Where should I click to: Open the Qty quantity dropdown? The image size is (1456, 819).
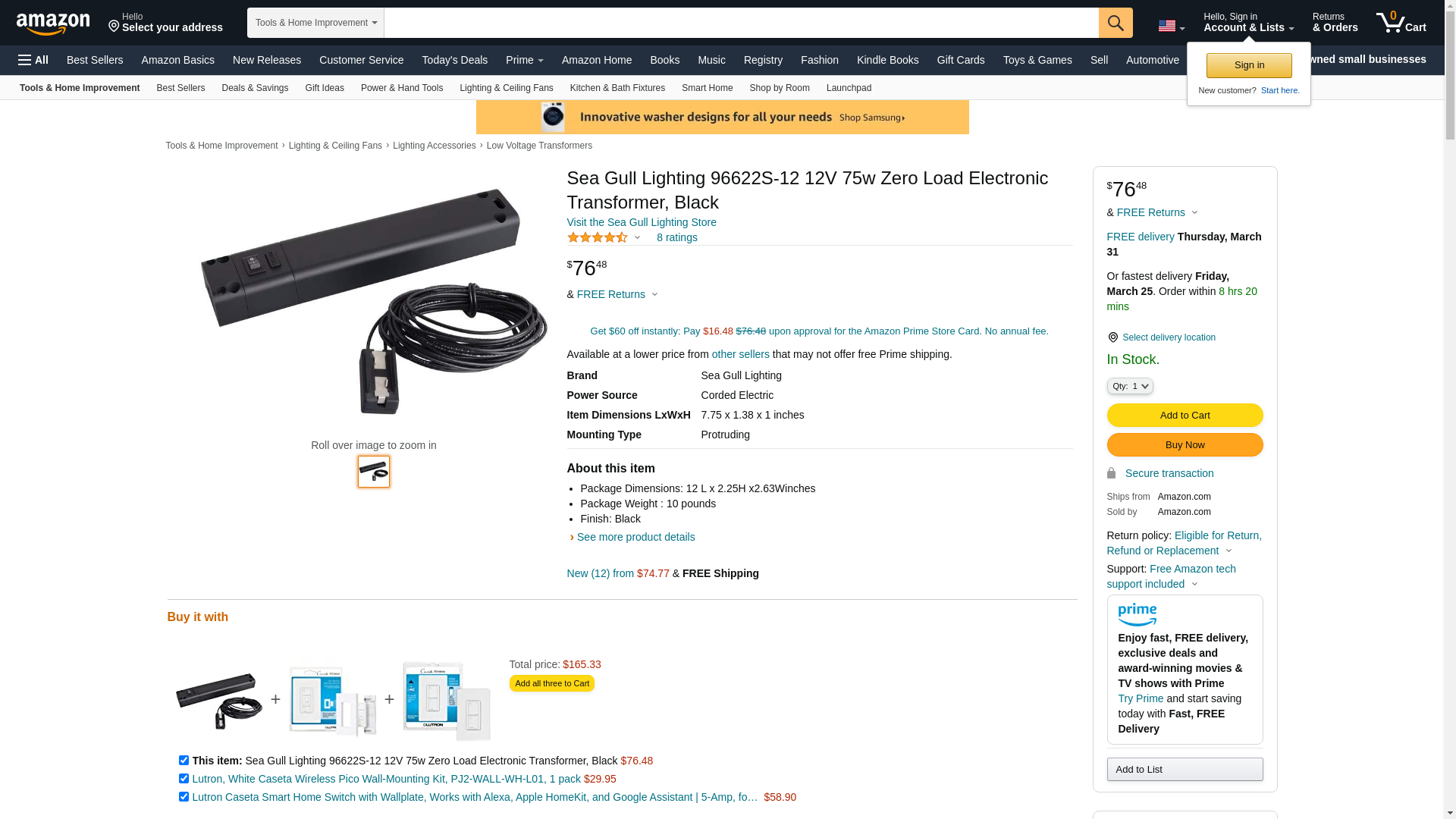point(1130,387)
